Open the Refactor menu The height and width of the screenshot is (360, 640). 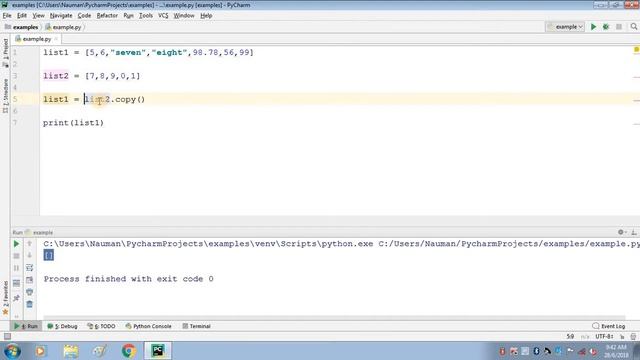point(107,16)
